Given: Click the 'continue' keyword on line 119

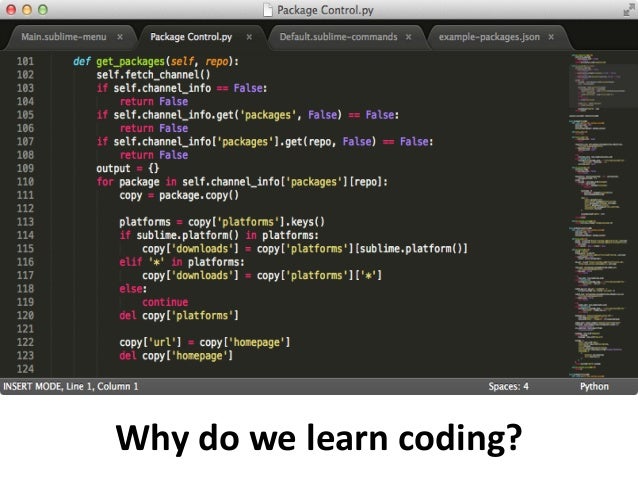Looking at the screenshot, I should 165,302.
